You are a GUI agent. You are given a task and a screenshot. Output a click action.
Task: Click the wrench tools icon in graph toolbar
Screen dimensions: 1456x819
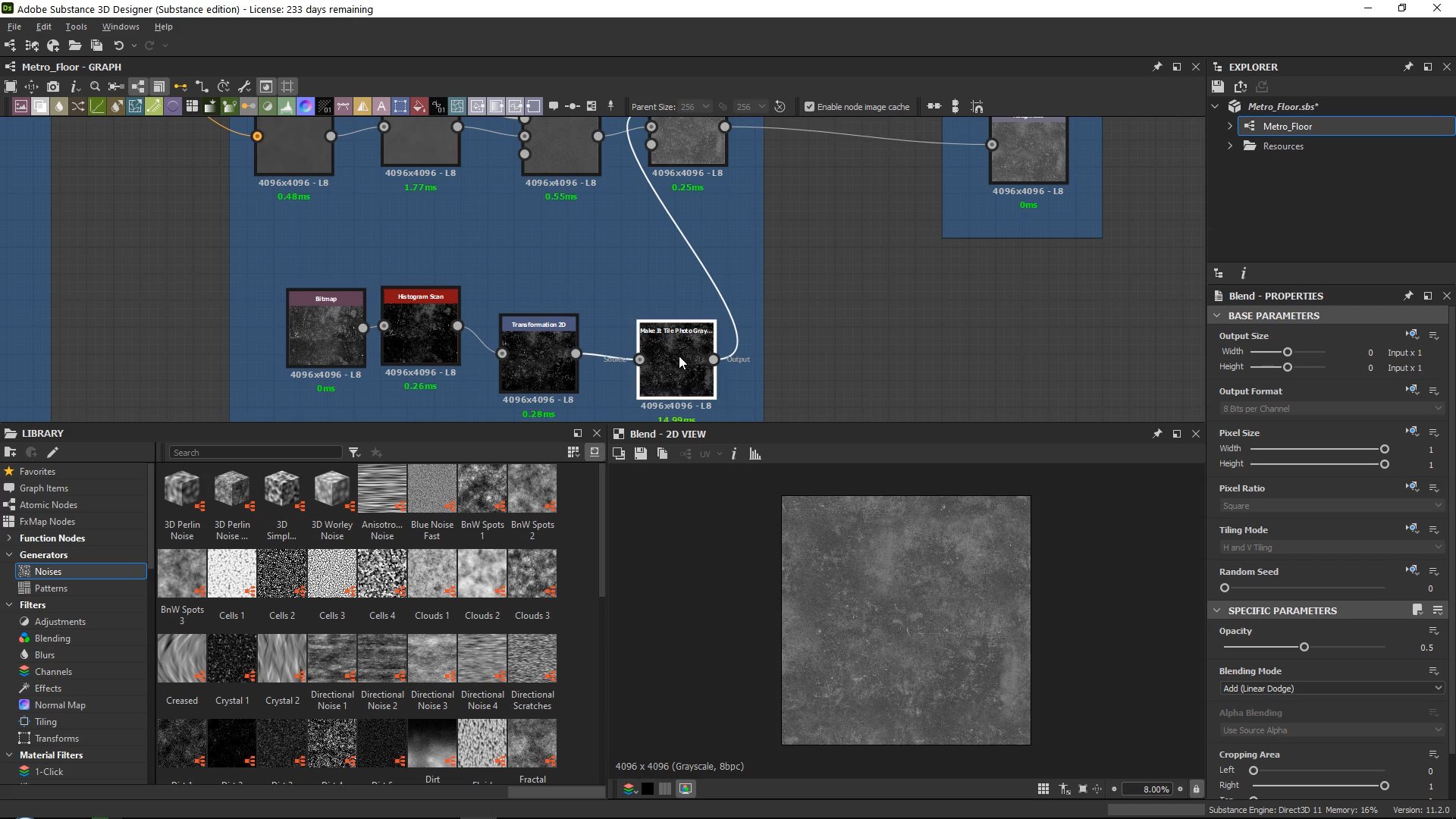[x=244, y=86]
